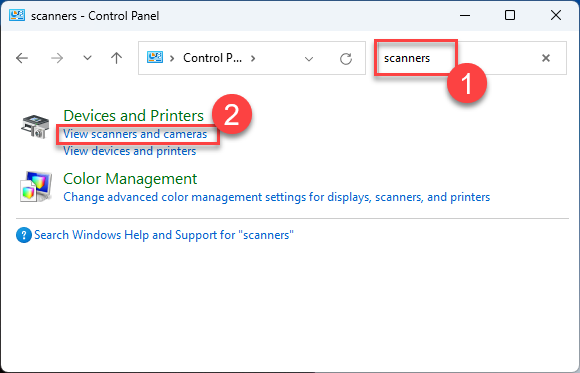
Task: Click the Back navigation arrow
Action: pos(22,58)
